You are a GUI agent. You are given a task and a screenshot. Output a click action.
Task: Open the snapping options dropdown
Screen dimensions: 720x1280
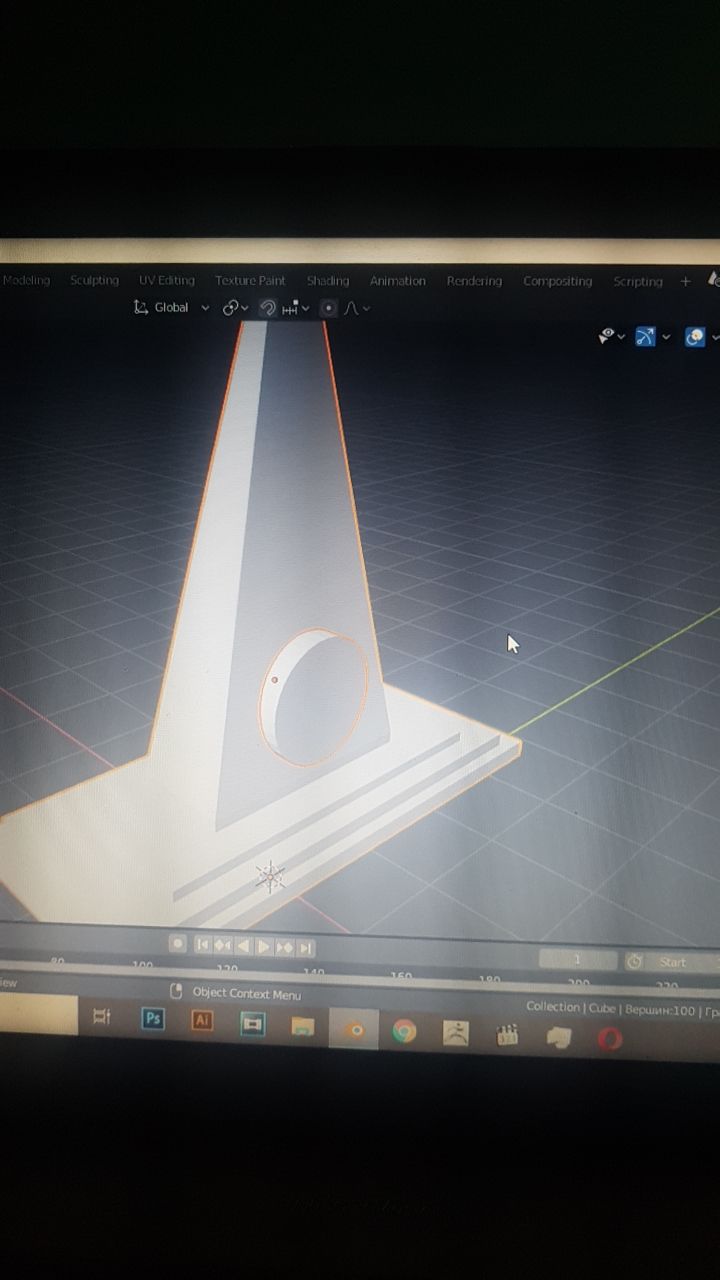pos(296,309)
